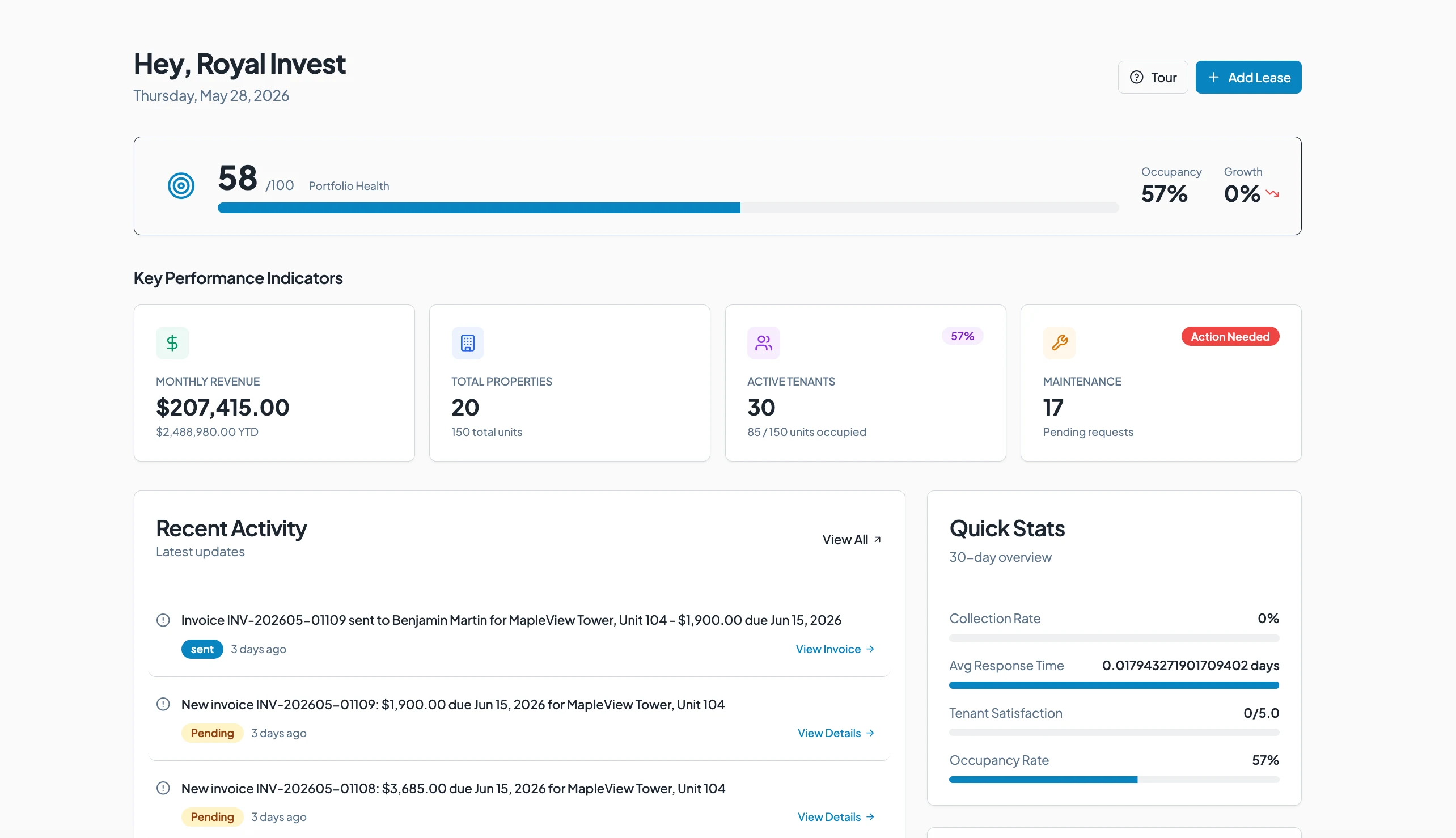The image size is (1456, 838).
Task: Click the plus icon in Add Lease
Action: [1213, 77]
